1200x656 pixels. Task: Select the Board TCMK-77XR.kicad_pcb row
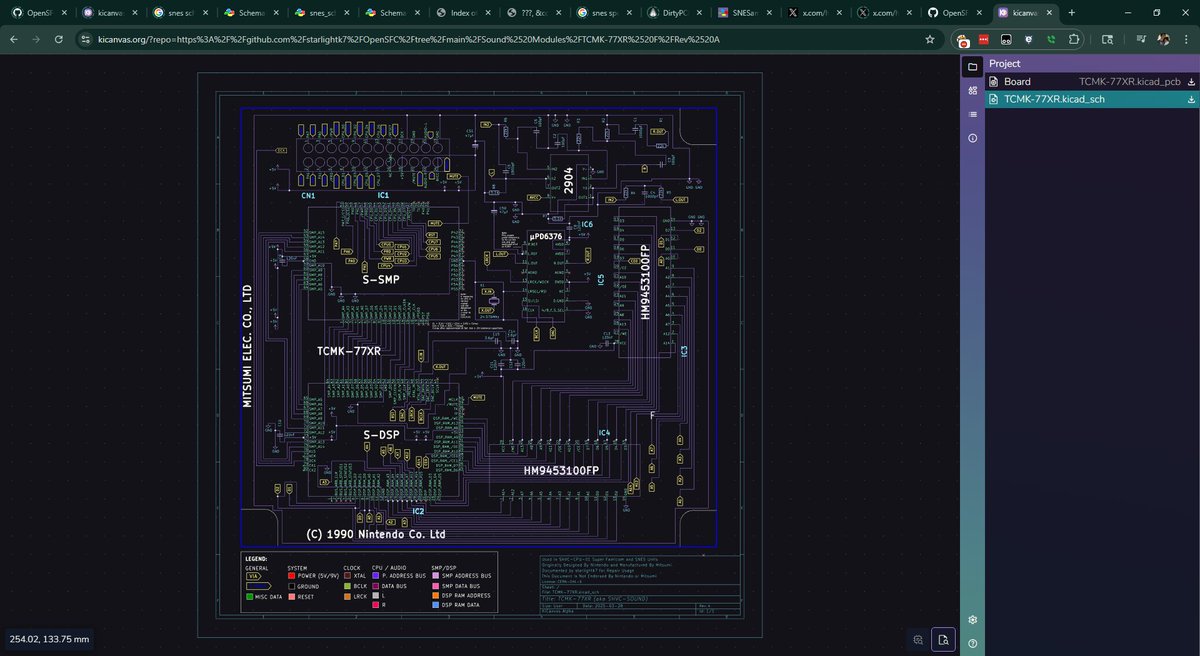(x=1092, y=82)
